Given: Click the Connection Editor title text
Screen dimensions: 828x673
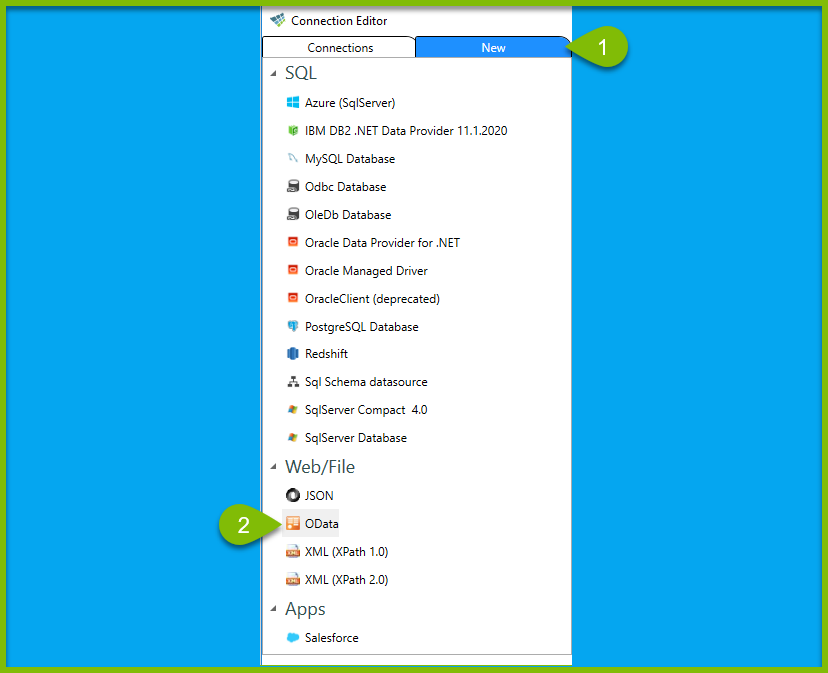Looking at the screenshot, I should tap(339, 21).
